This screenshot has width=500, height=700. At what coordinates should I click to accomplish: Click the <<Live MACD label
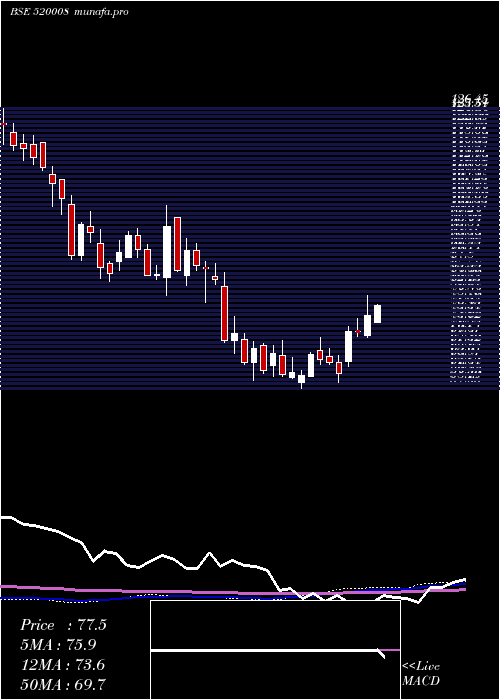pos(421,673)
